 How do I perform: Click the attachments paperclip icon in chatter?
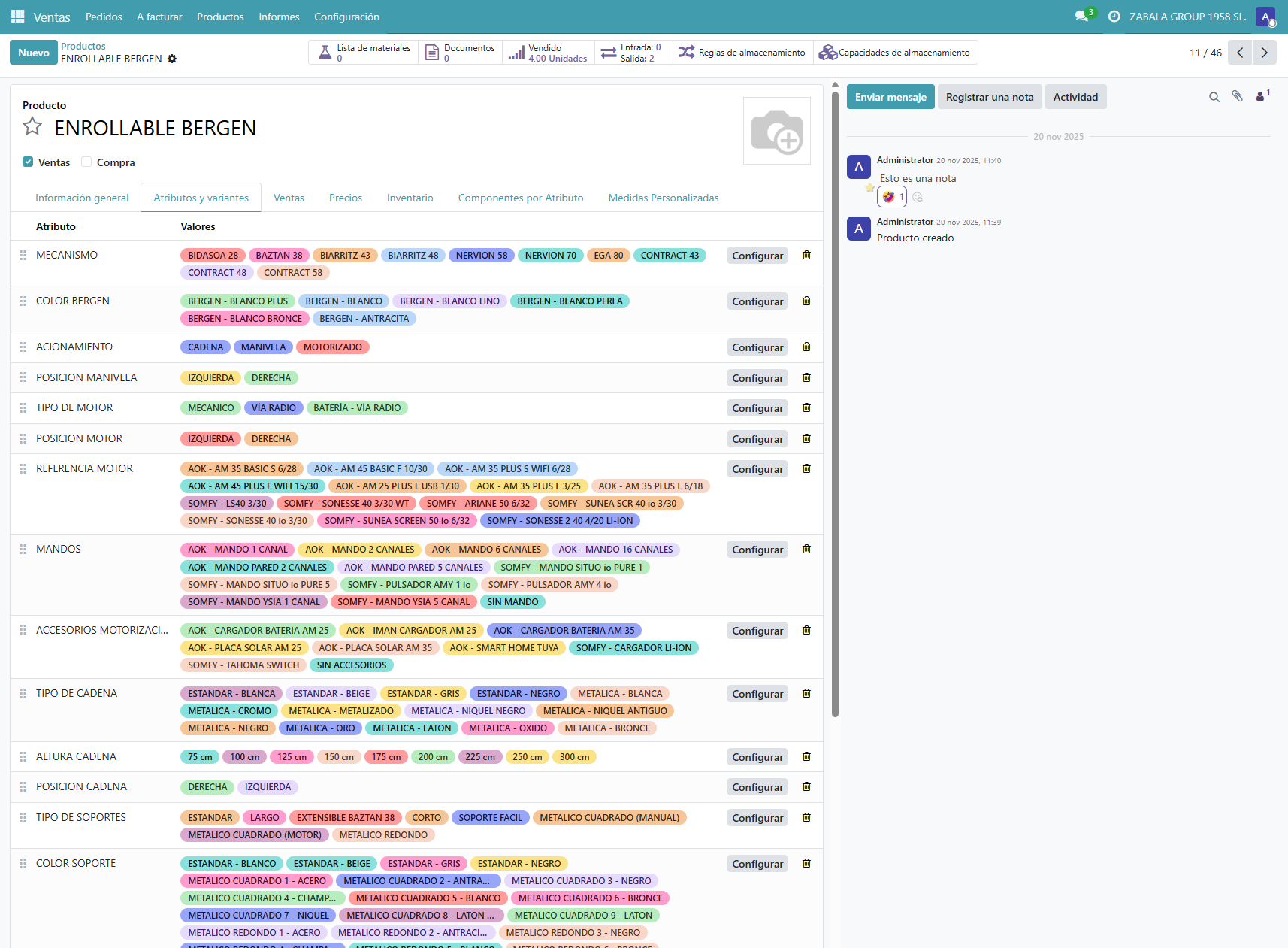1237,96
